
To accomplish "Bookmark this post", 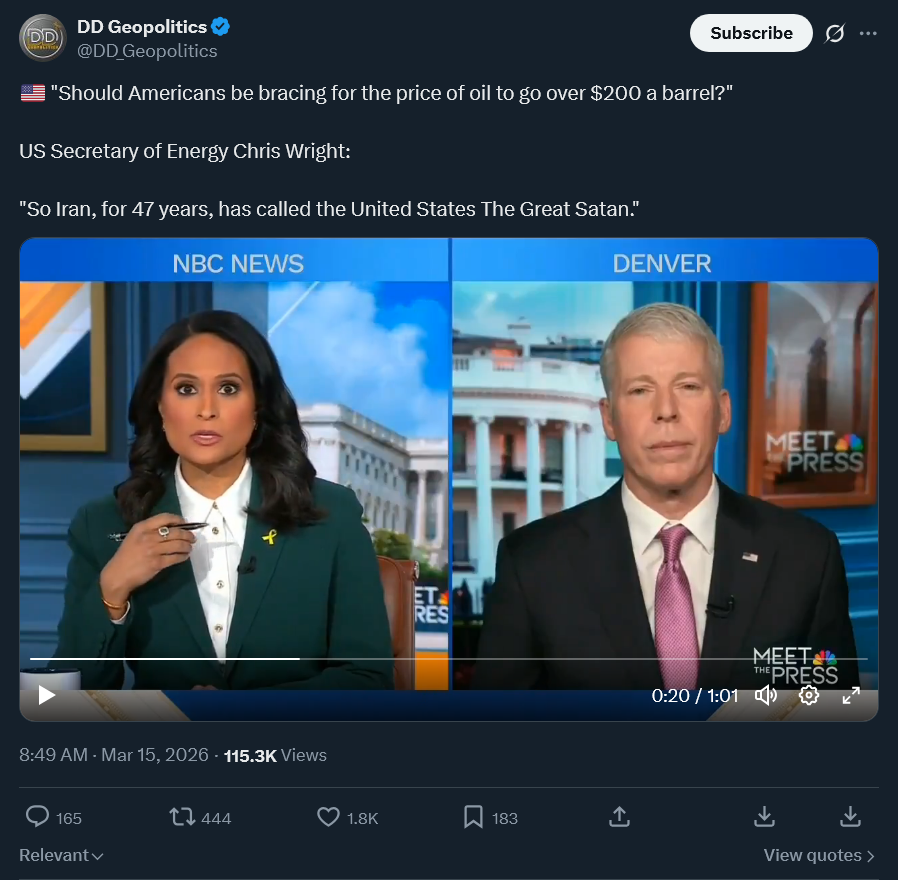I will (x=473, y=817).
